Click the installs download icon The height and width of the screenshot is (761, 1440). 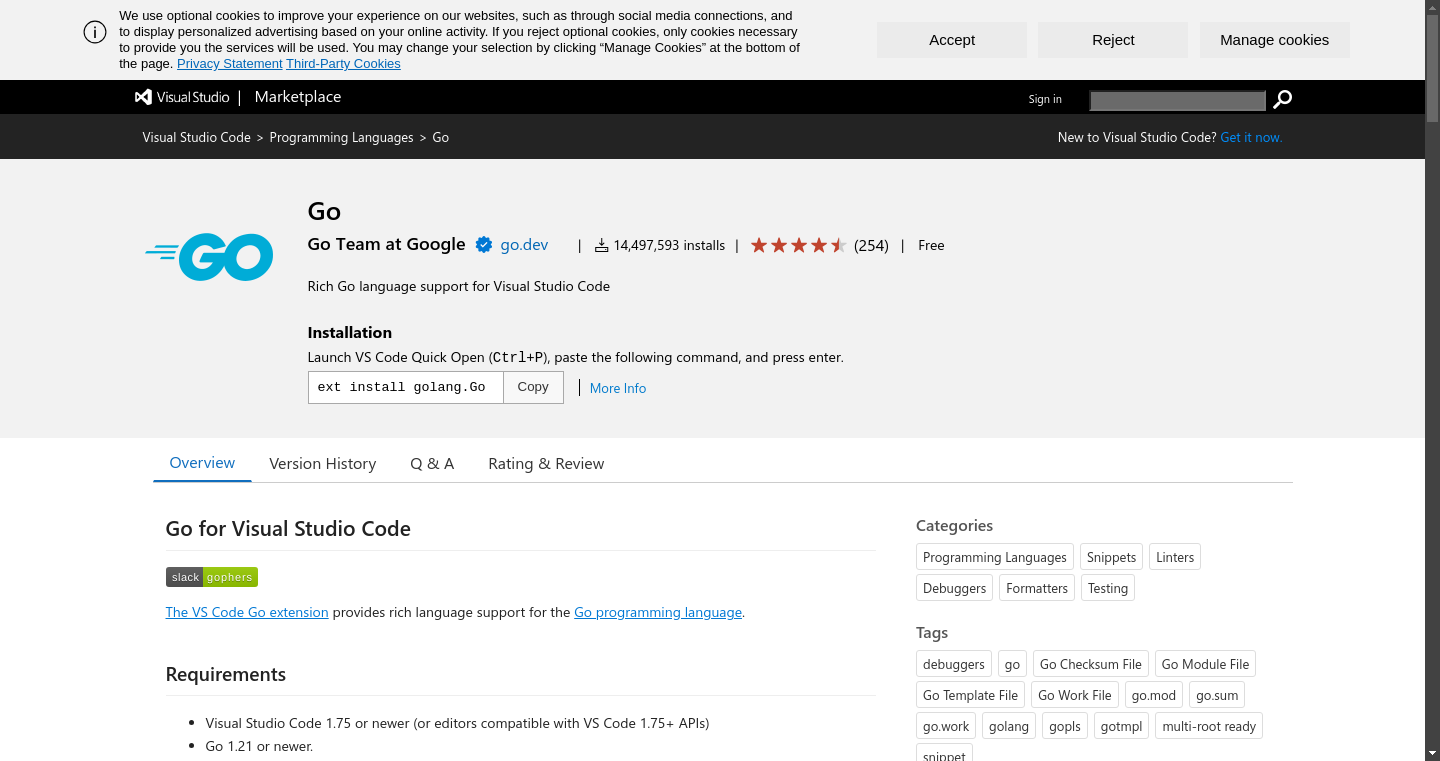coord(602,245)
